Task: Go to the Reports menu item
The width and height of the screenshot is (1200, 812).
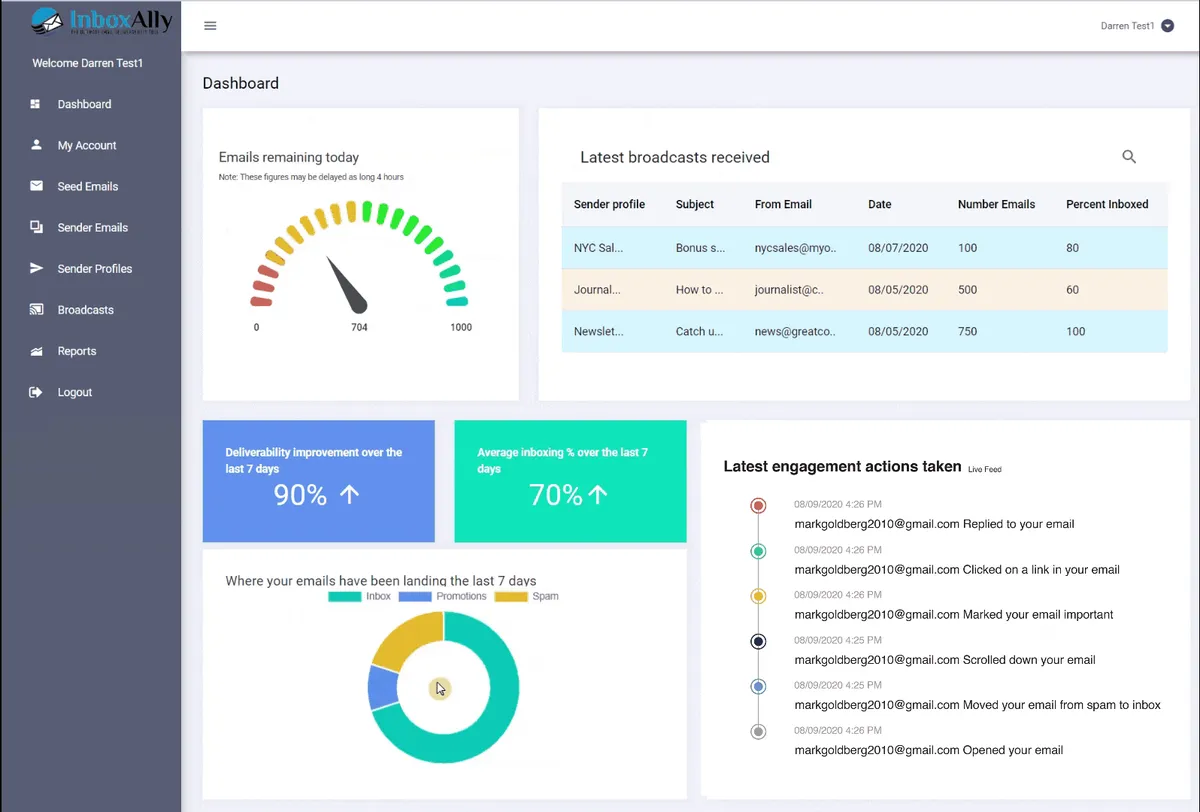Action: (x=77, y=351)
